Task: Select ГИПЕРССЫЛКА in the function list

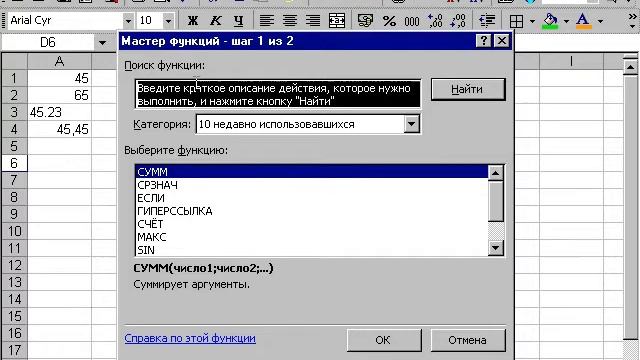Action: 311,211
